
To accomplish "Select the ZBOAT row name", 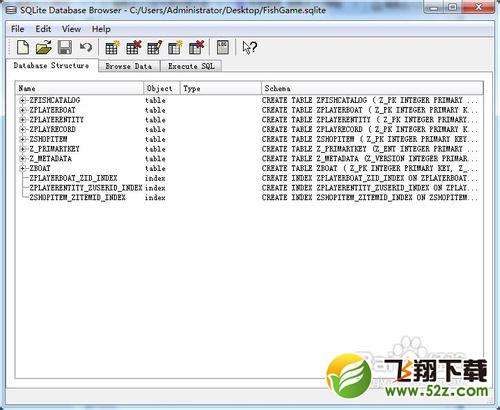I will tap(40, 168).
